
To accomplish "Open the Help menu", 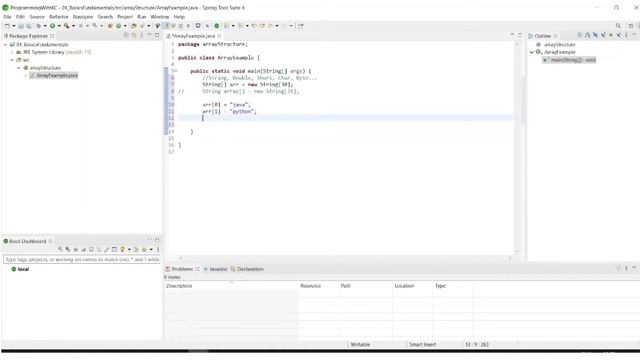I will pos(179,17).
